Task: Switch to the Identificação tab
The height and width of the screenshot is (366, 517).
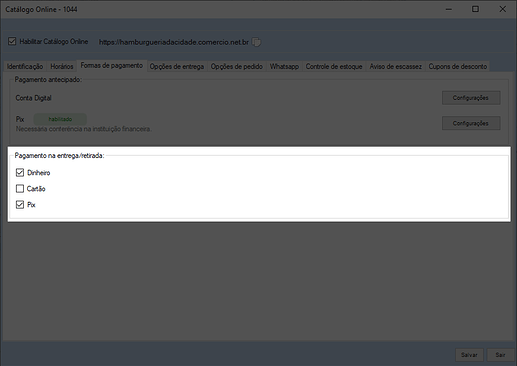Action: tap(25, 66)
